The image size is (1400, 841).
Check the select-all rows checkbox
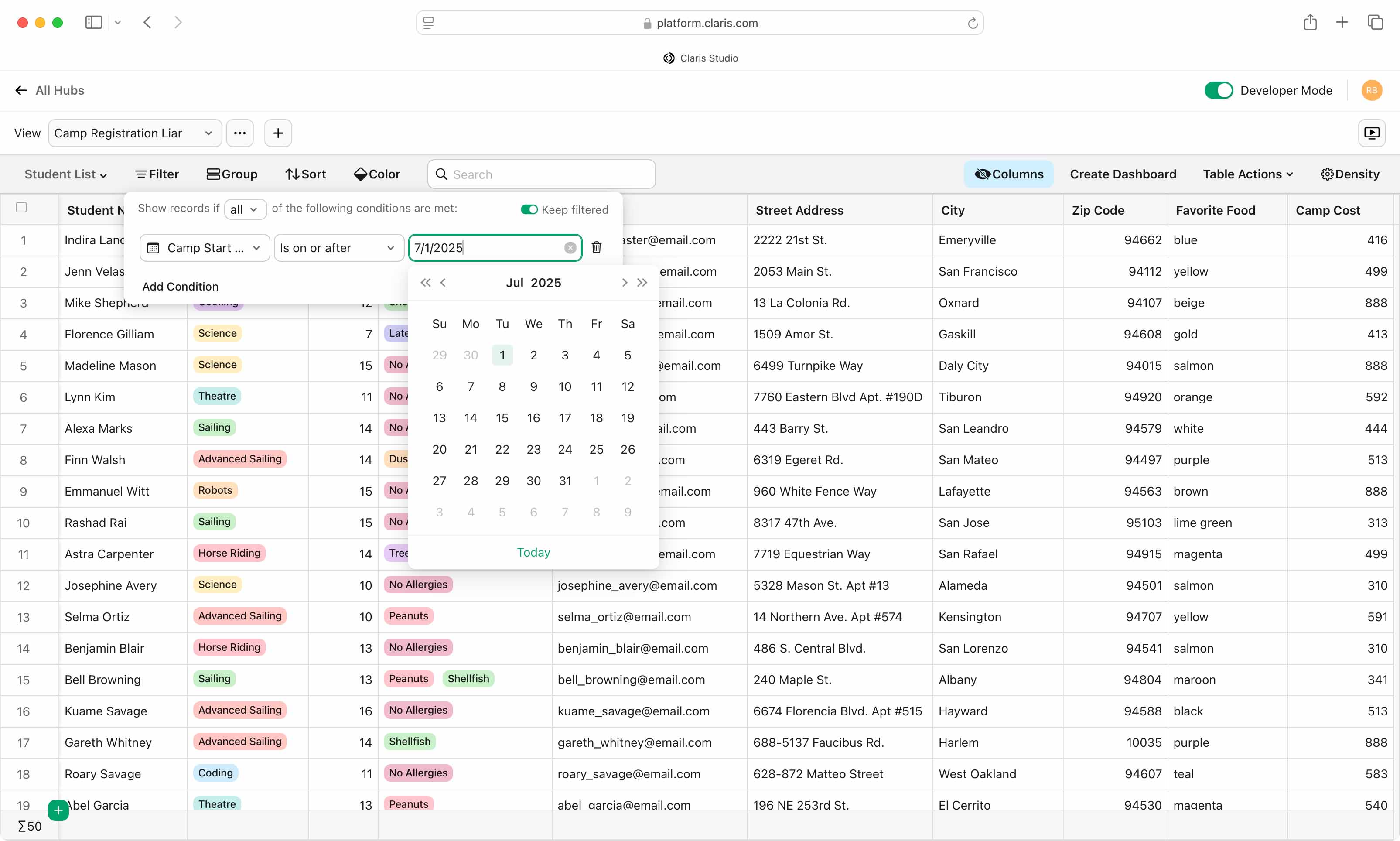21,208
